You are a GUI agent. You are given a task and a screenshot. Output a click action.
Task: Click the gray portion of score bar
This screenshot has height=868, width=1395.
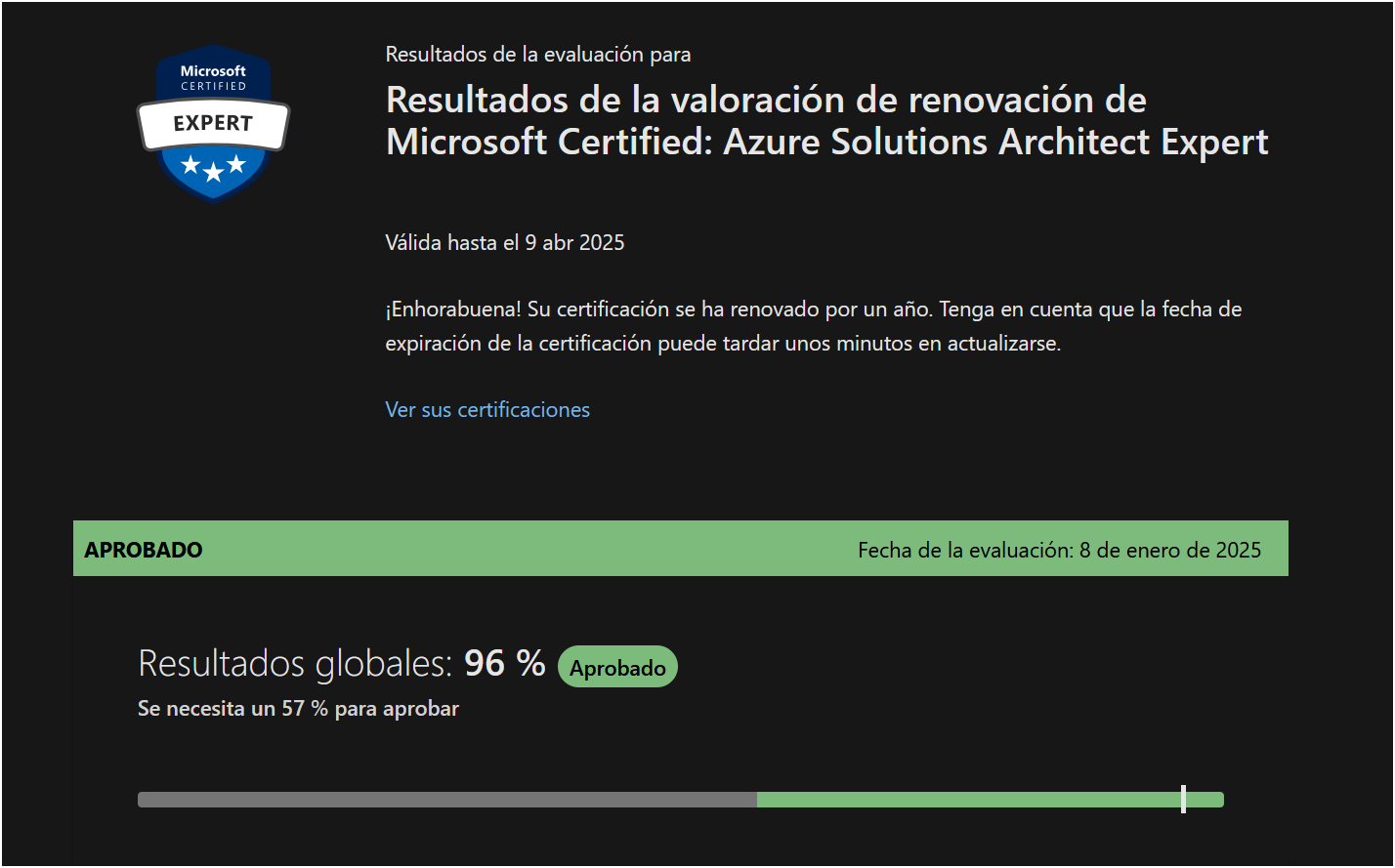click(x=447, y=800)
